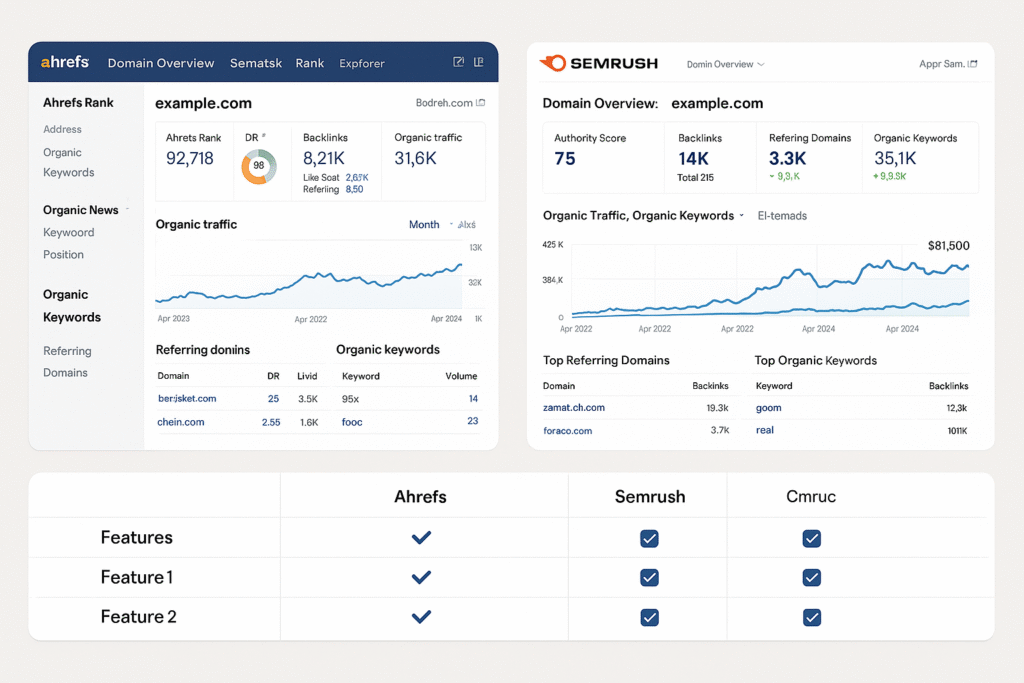Click Ahrefs checkmark in Feature 2 row
The height and width of the screenshot is (683, 1024).
tap(421, 616)
